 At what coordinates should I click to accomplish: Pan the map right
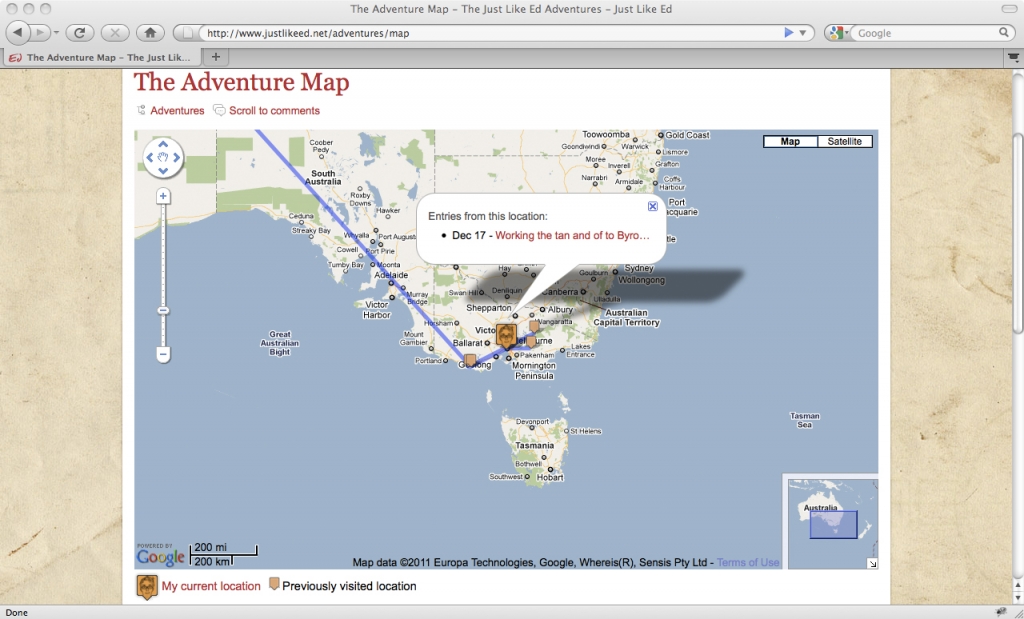(x=176, y=157)
